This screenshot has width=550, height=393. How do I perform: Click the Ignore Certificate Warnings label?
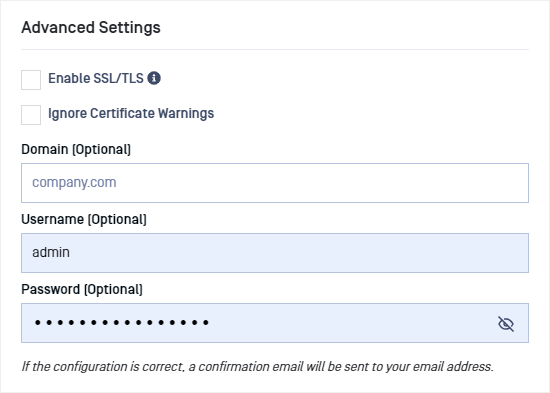pyautogui.click(x=131, y=113)
